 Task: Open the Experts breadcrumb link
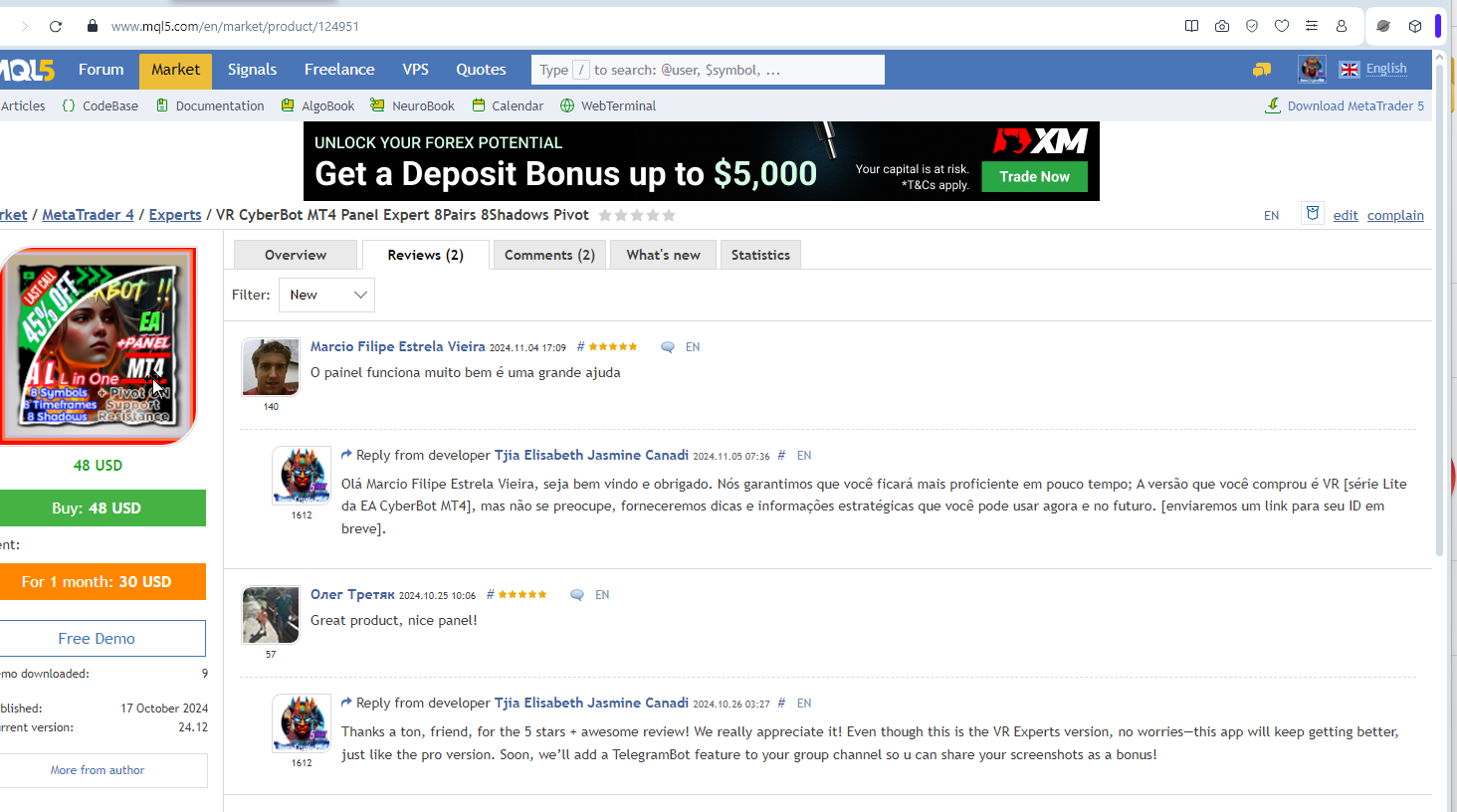click(175, 215)
